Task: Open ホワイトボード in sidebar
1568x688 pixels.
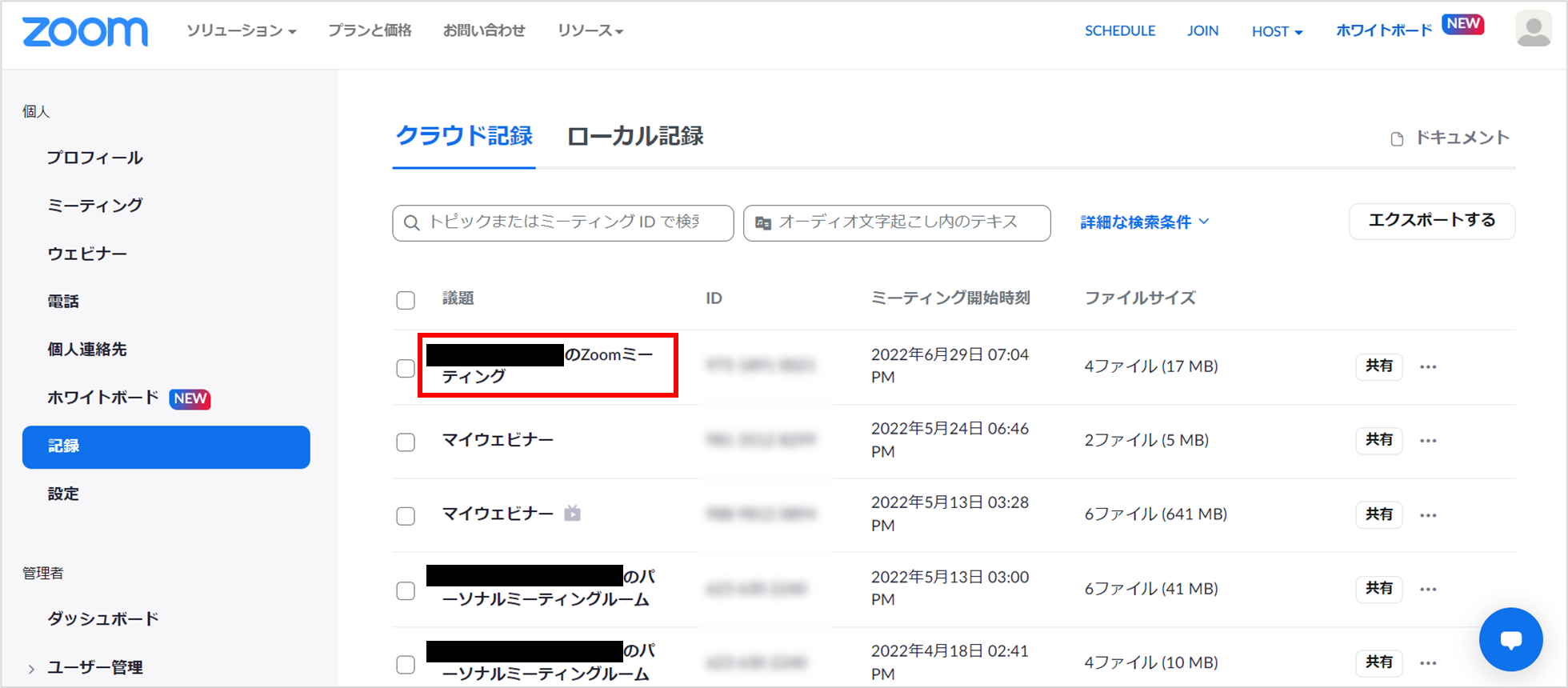Action: click(x=102, y=398)
